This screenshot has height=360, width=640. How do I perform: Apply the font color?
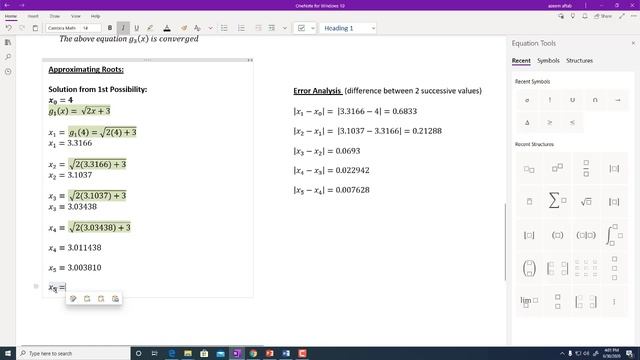tap(167, 28)
